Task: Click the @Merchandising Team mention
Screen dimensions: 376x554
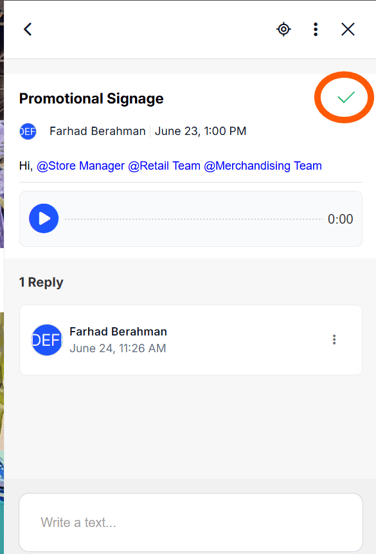Action: point(263,166)
